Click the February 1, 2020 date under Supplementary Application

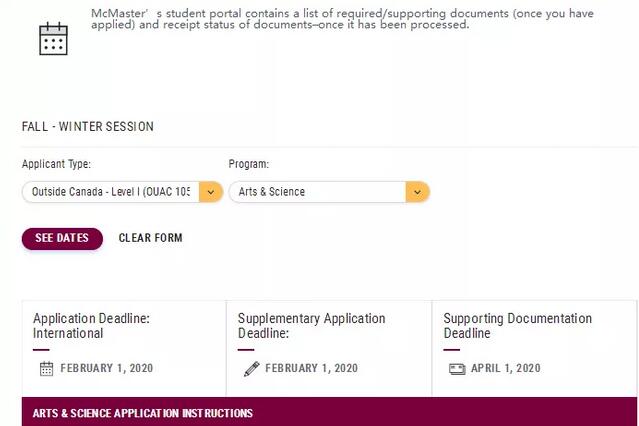[311, 369]
